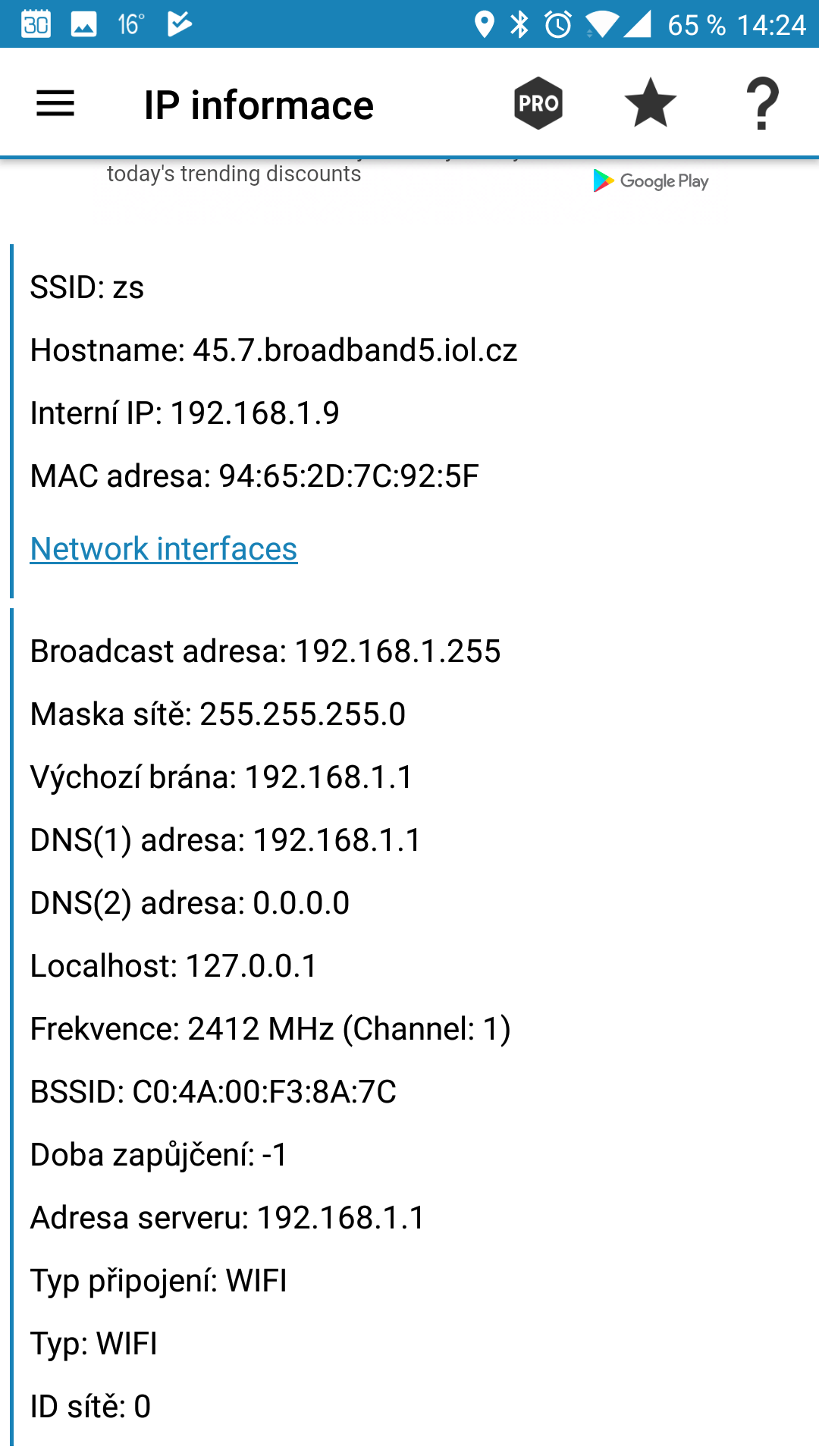Screen dimensions: 819x1456
Task: Tap the star rate icon
Action: [x=651, y=103]
